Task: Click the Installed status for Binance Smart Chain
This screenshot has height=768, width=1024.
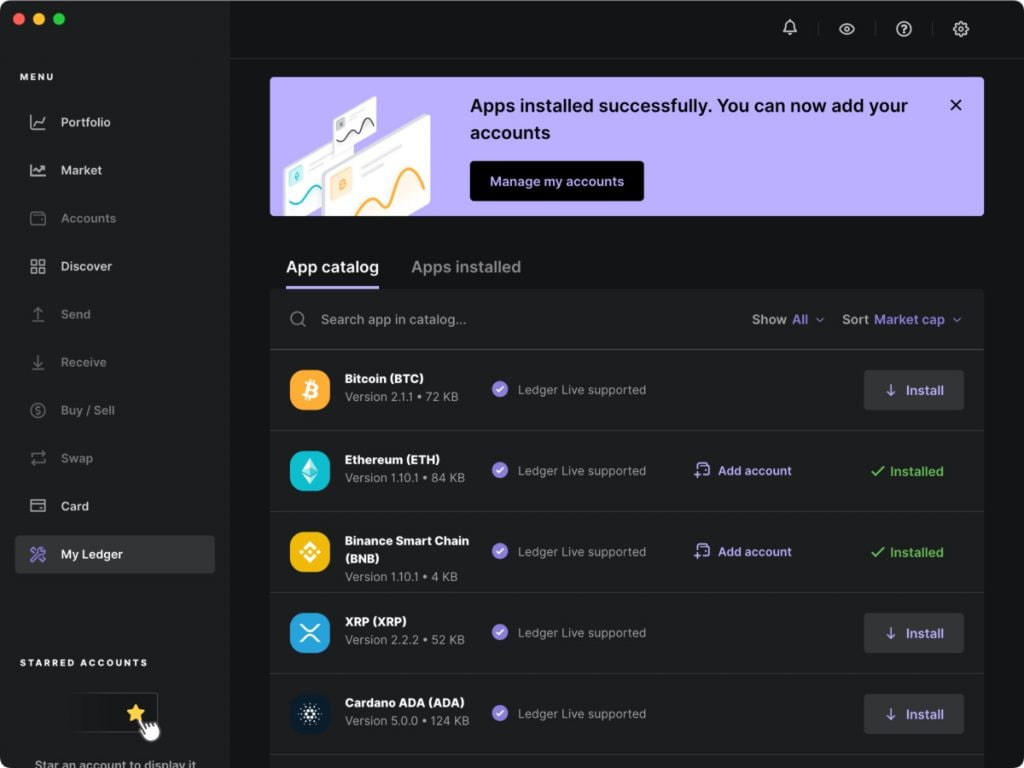Action: click(907, 552)
